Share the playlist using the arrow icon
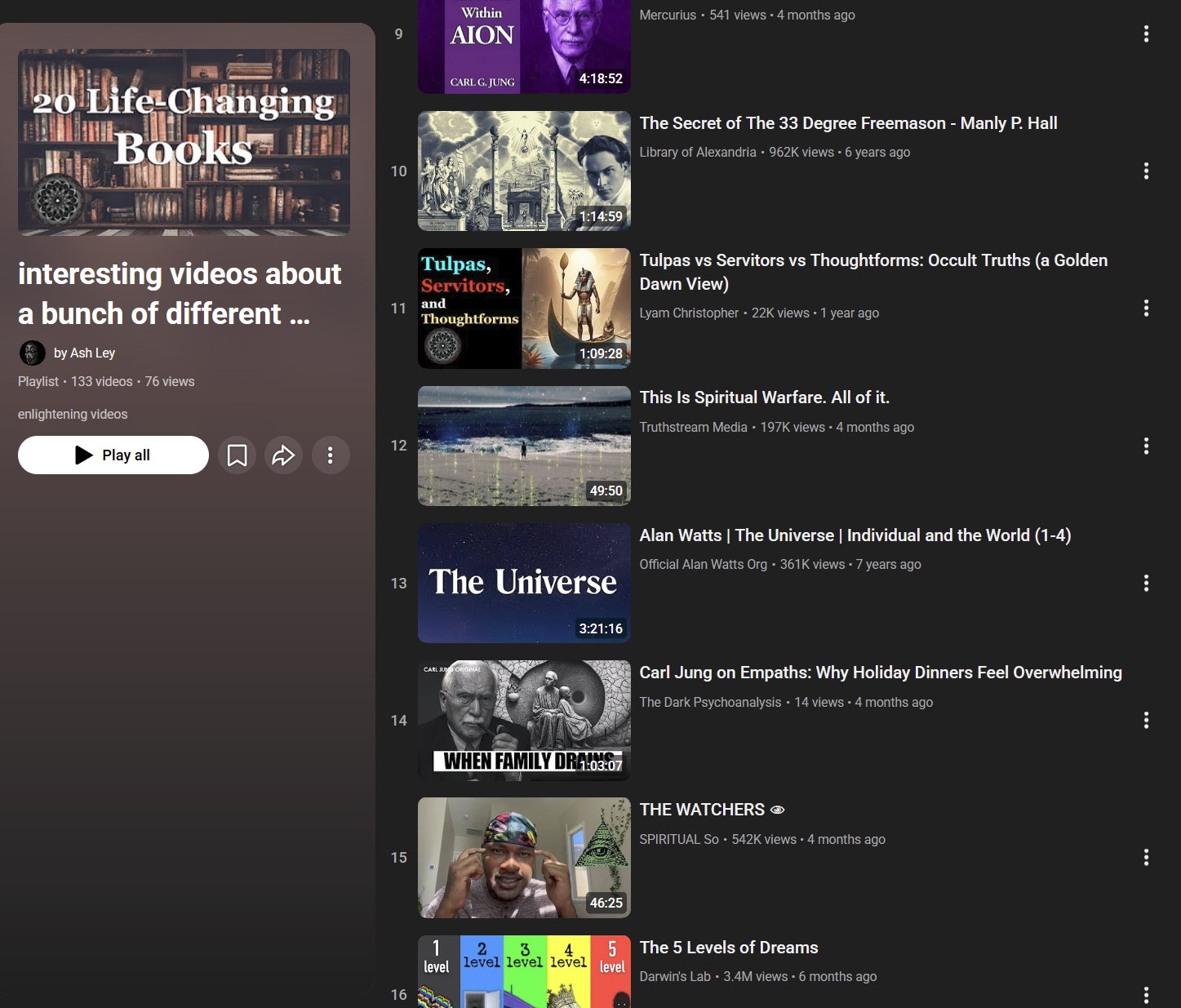 pyautogui.click(x=283, y=455)
